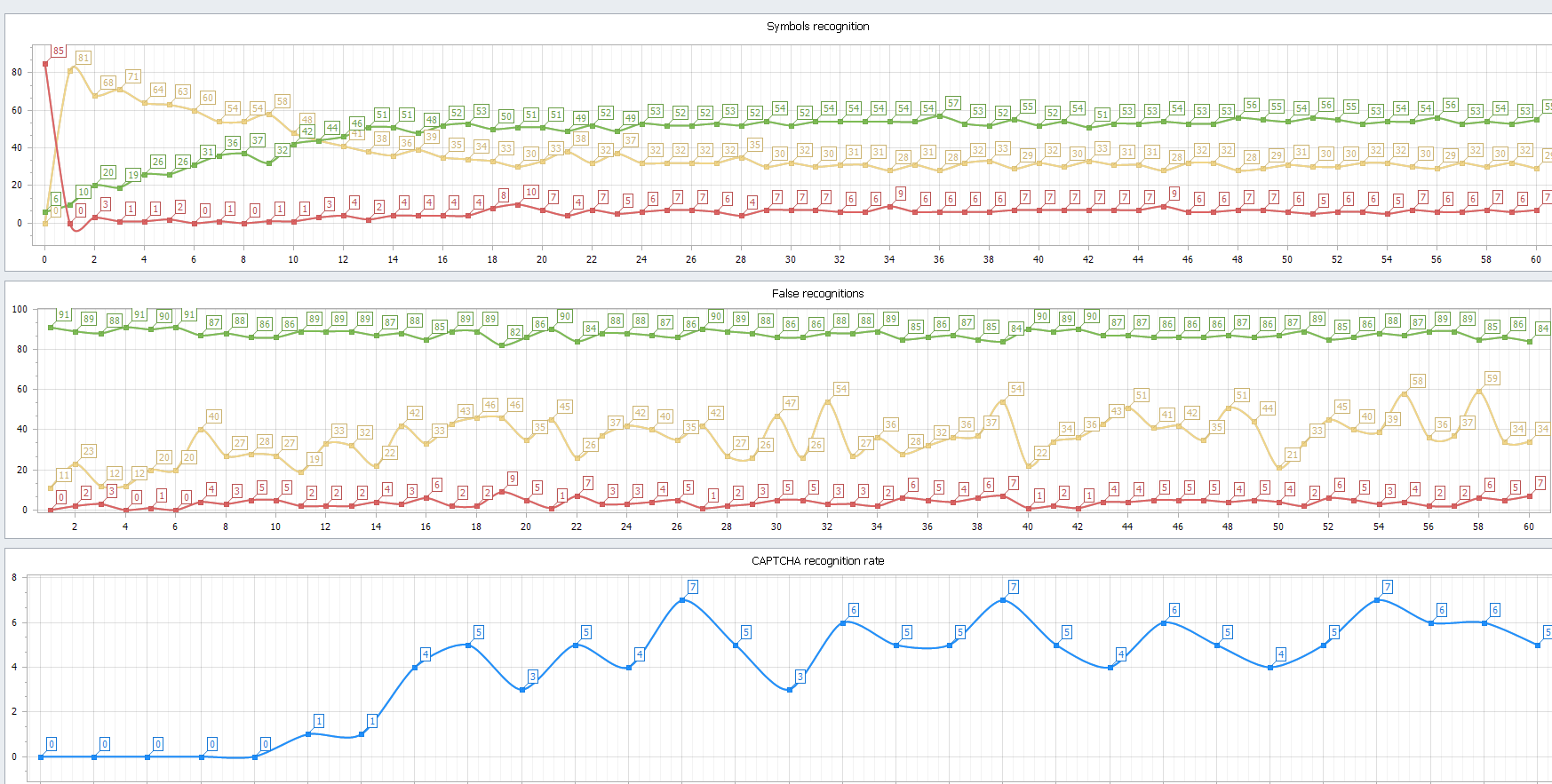Click the "Symbols recognition" chart title

817,27
